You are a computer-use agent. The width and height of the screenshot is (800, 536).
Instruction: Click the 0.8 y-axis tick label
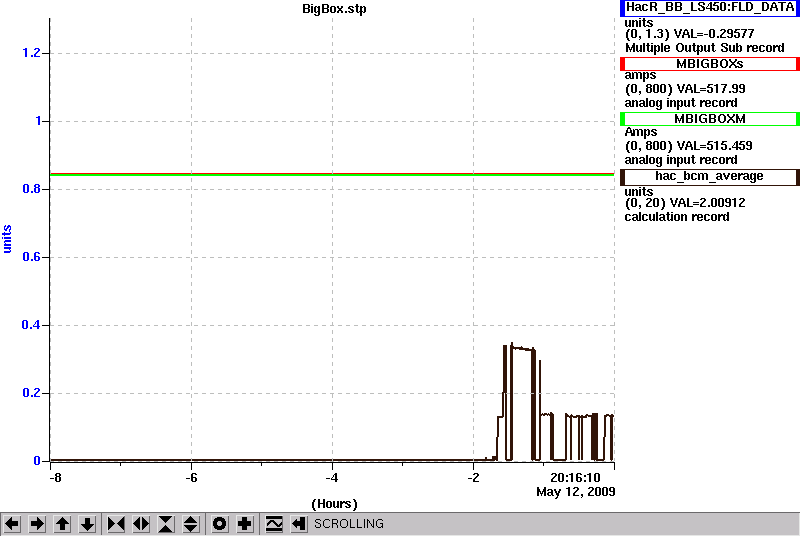point(31,189)
